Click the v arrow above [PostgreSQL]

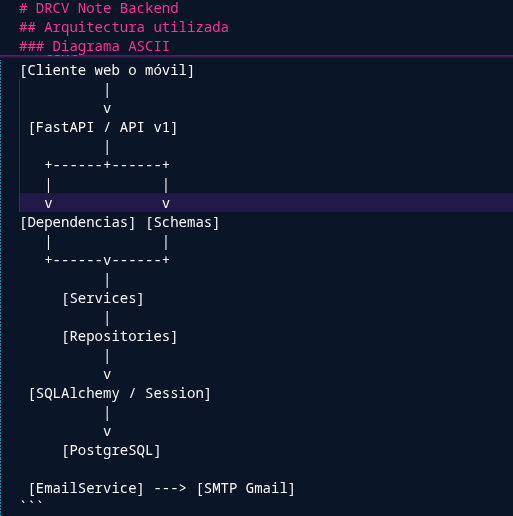107,432
